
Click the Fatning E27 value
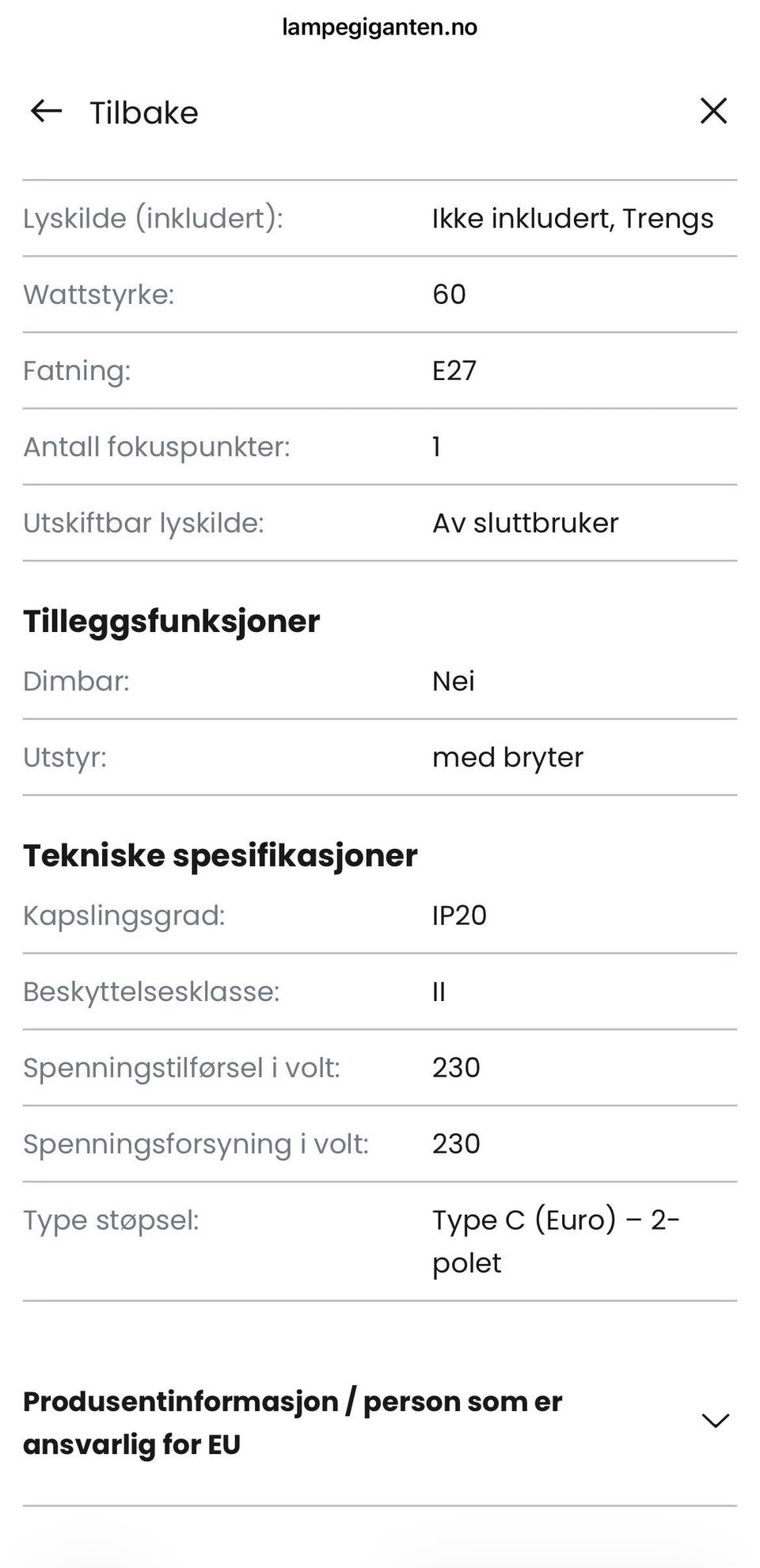(454, 371)
